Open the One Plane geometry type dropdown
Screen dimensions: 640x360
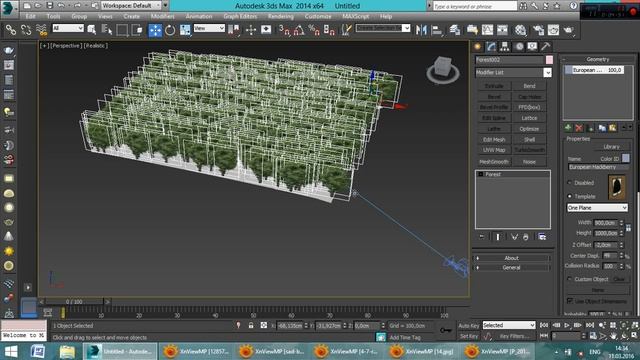[x=597, y=208]
